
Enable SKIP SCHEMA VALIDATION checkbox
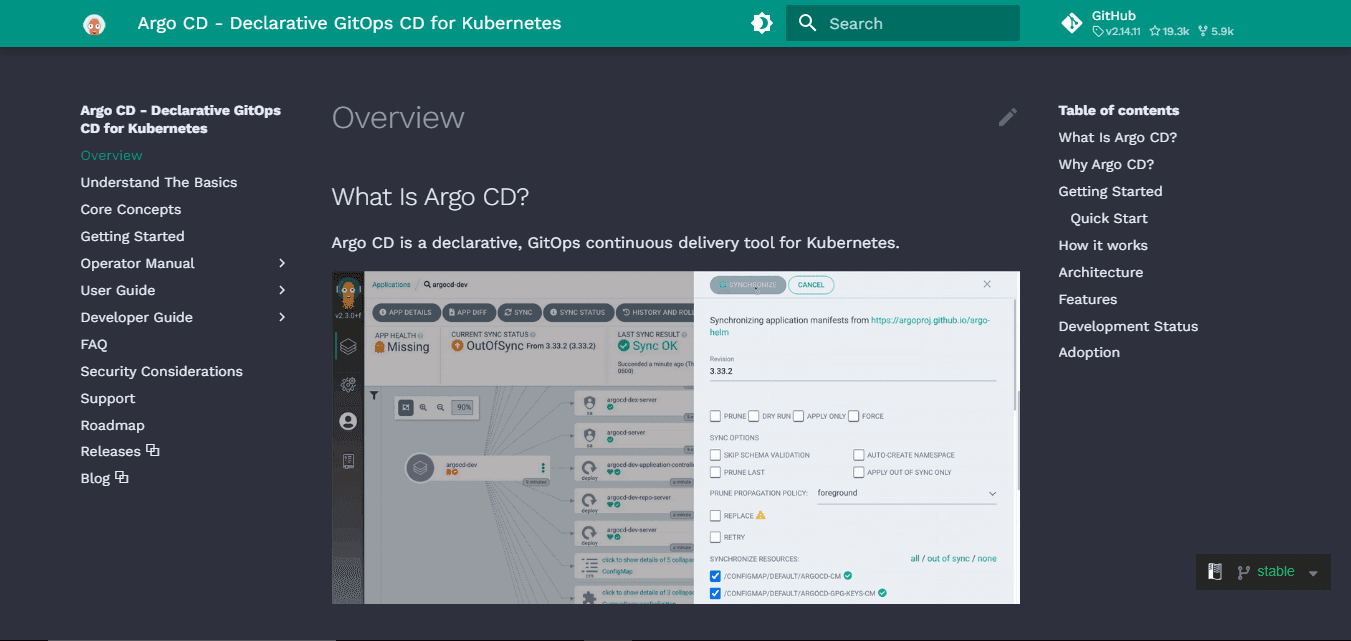coord(715,455)
